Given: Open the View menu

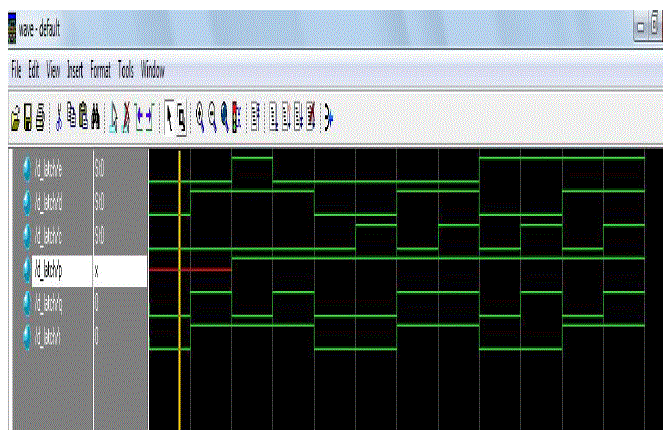Looking at the screenshot, I should click(x=53, y=71).
